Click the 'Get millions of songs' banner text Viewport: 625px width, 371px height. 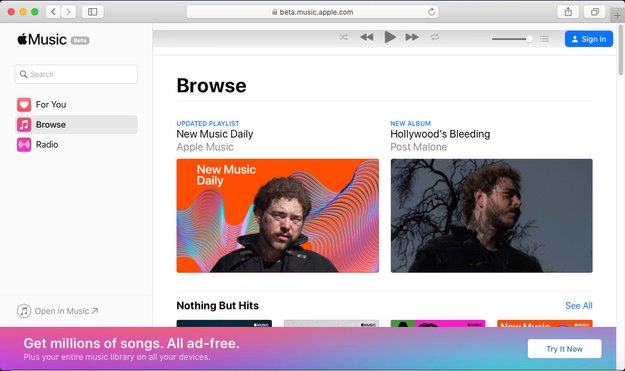[132, 343]
